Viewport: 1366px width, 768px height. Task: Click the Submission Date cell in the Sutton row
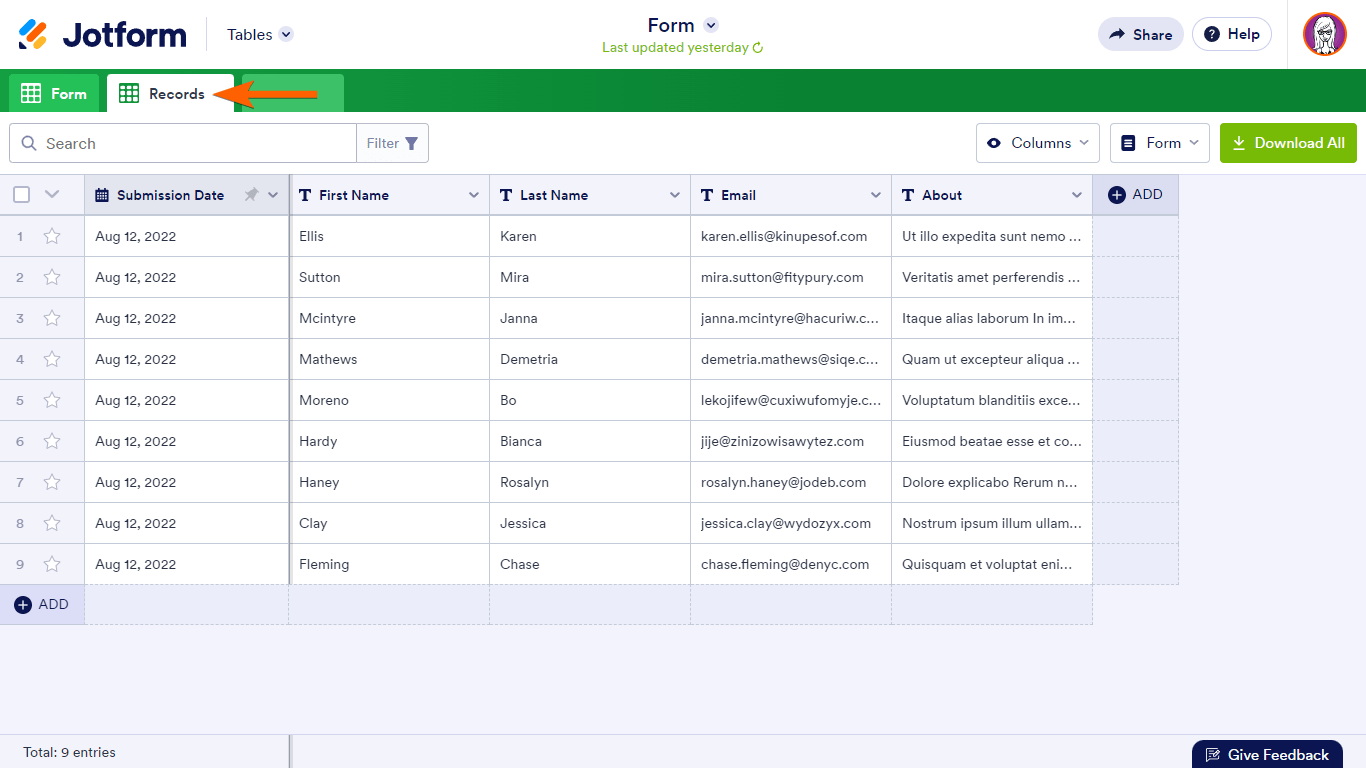tap(187, 277)
